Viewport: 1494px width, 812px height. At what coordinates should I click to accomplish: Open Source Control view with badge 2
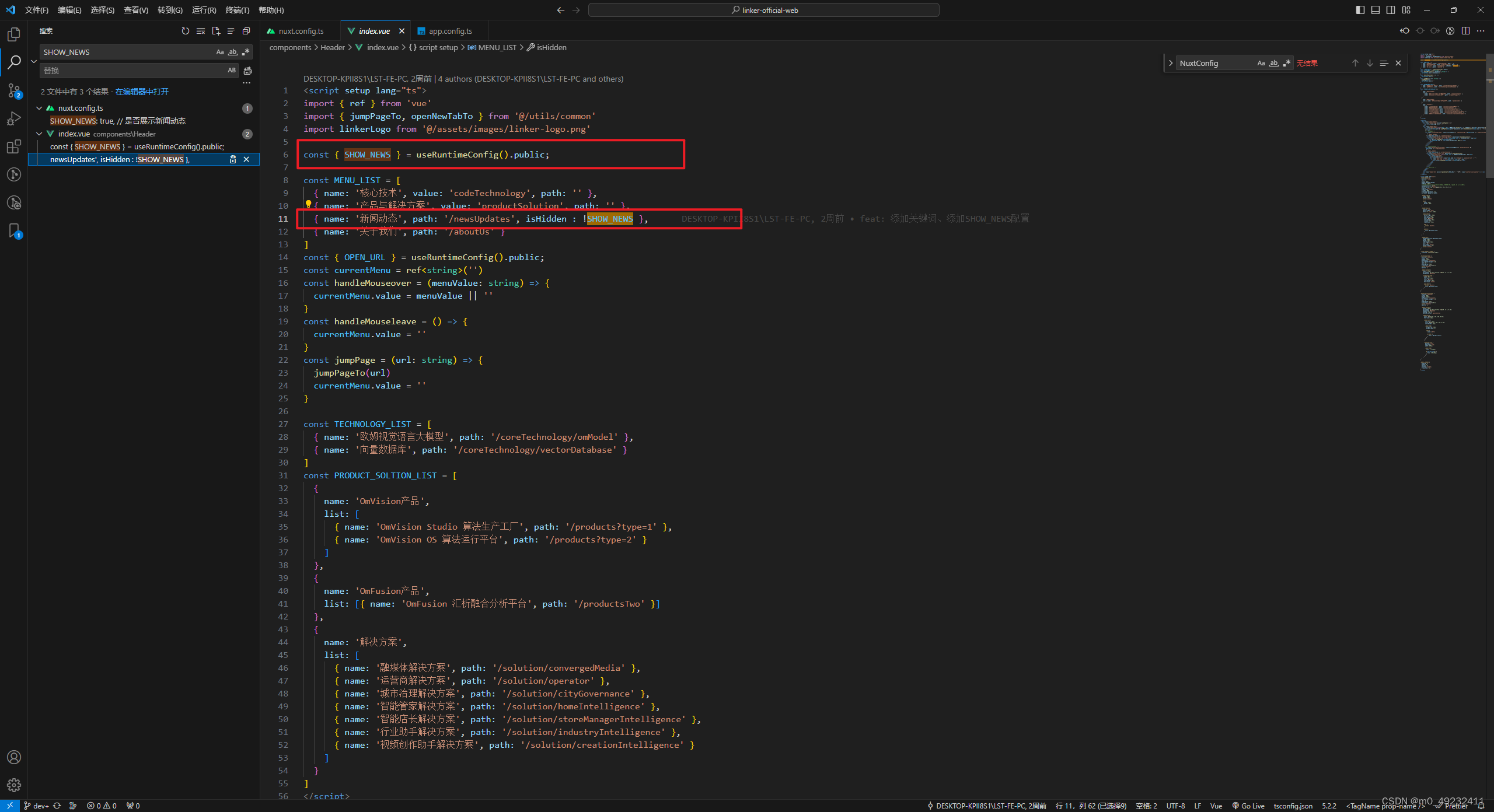14,90
